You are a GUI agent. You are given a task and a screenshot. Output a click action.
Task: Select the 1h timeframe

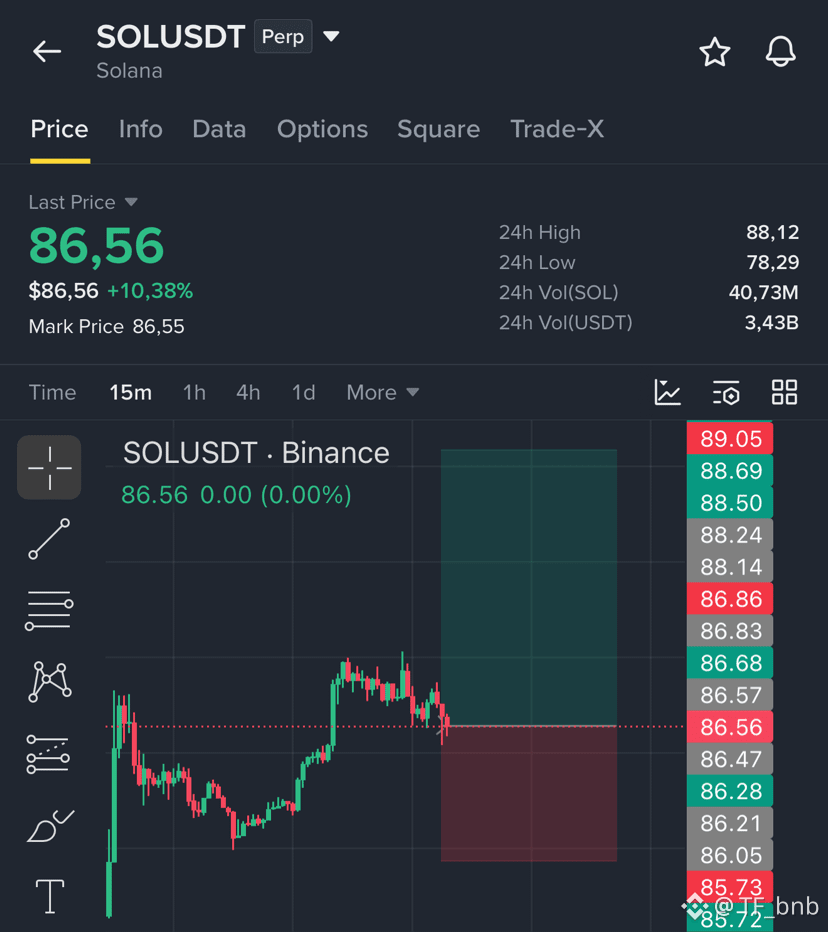click(194, 392)
